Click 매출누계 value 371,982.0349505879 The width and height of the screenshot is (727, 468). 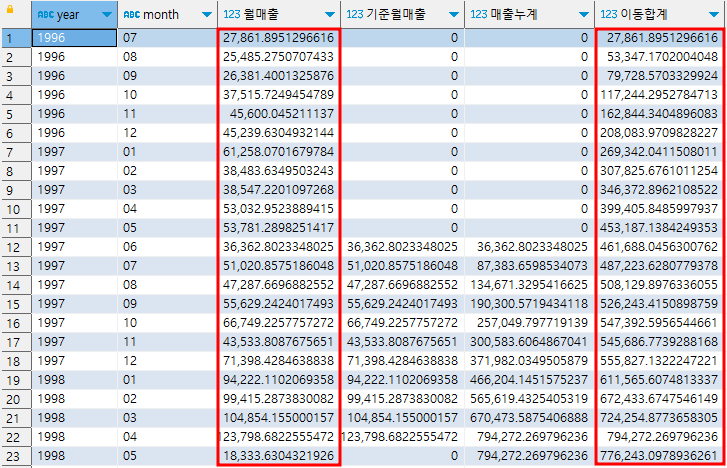tap(529, 361)
